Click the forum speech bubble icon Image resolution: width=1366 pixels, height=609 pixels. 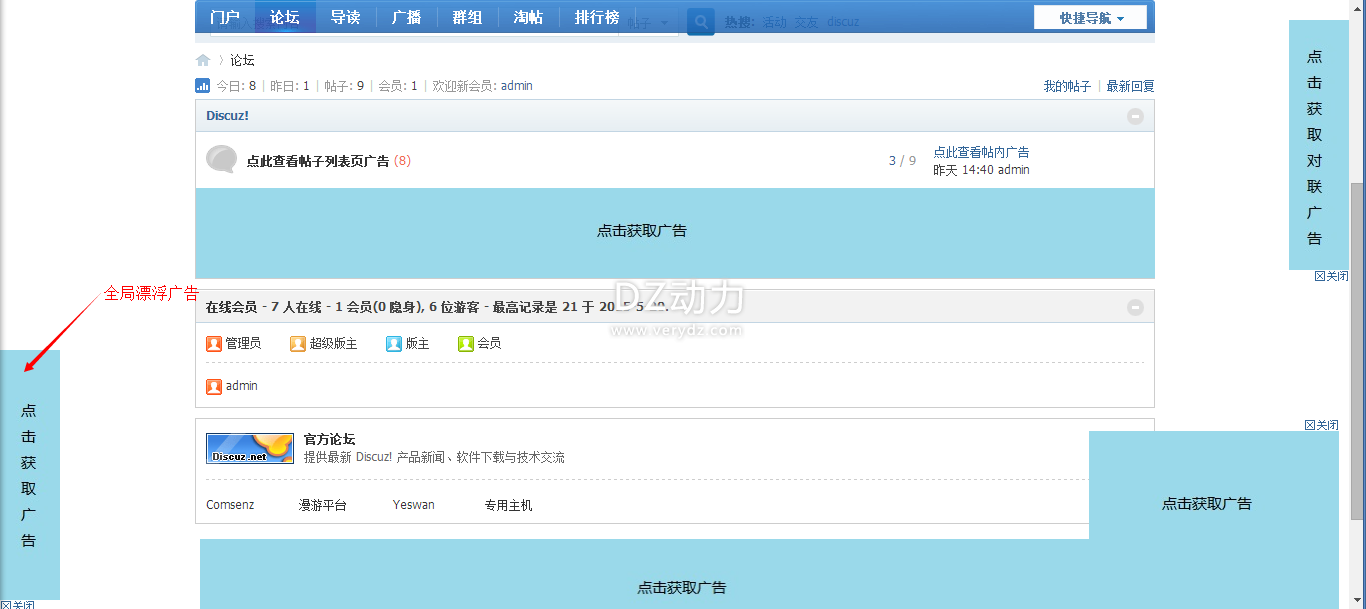221,159
